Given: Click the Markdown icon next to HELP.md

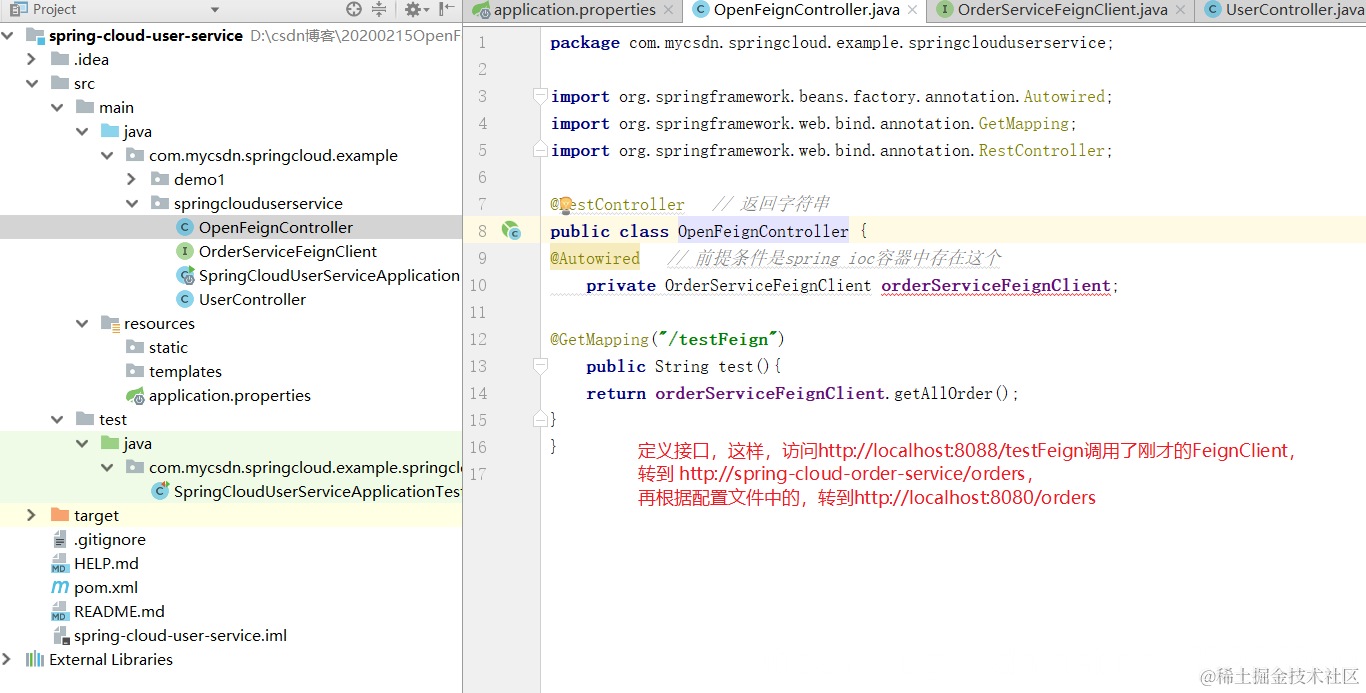Looking at the screenshot, I should [60, 564].
